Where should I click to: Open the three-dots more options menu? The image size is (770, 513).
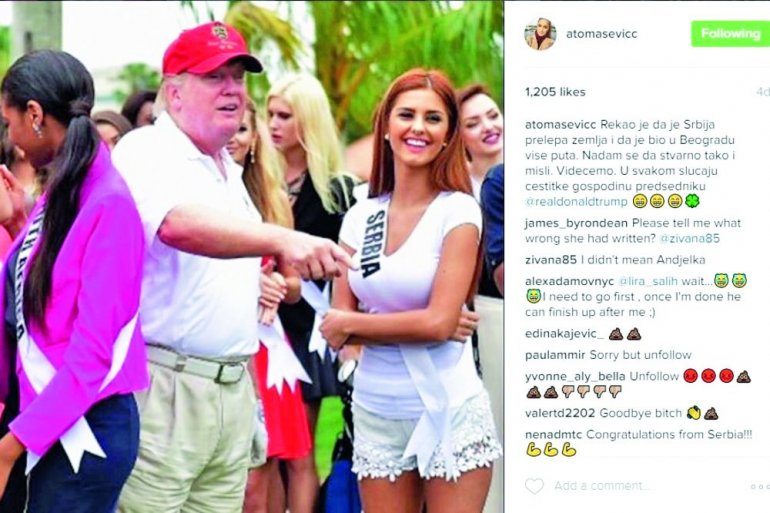tap(760, 486)
